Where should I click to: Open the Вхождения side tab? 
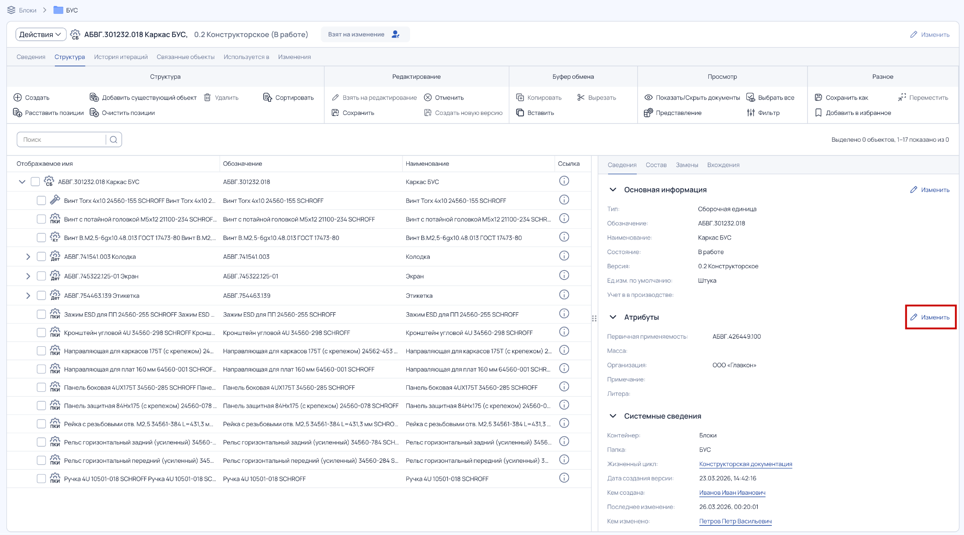coord(723,165)
